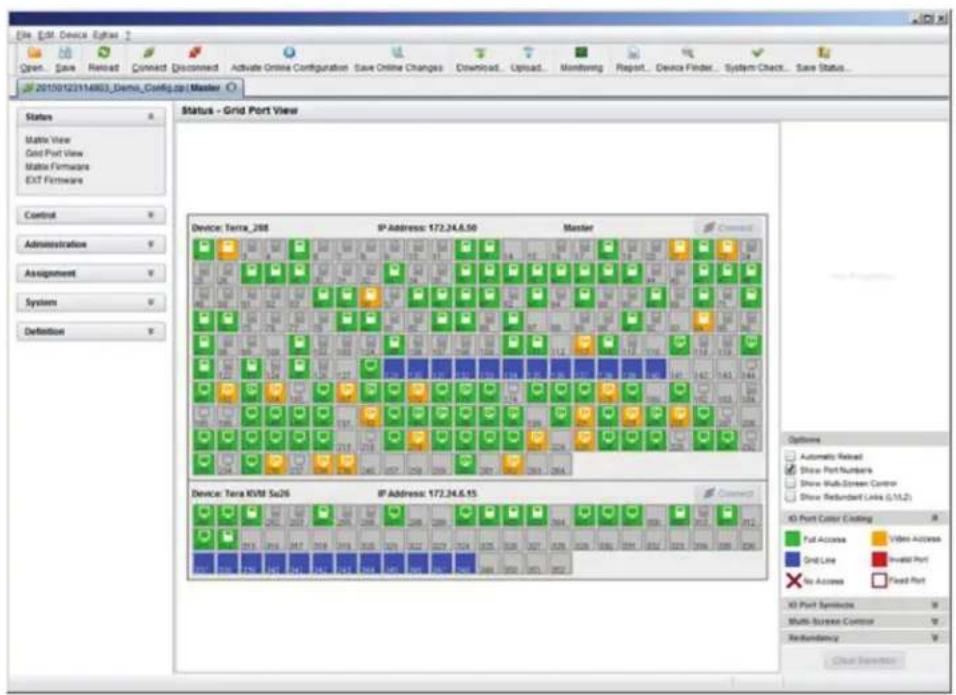
Task: Click the 'Status - Grid Port View' heading
Action: (x=239, y=110)
